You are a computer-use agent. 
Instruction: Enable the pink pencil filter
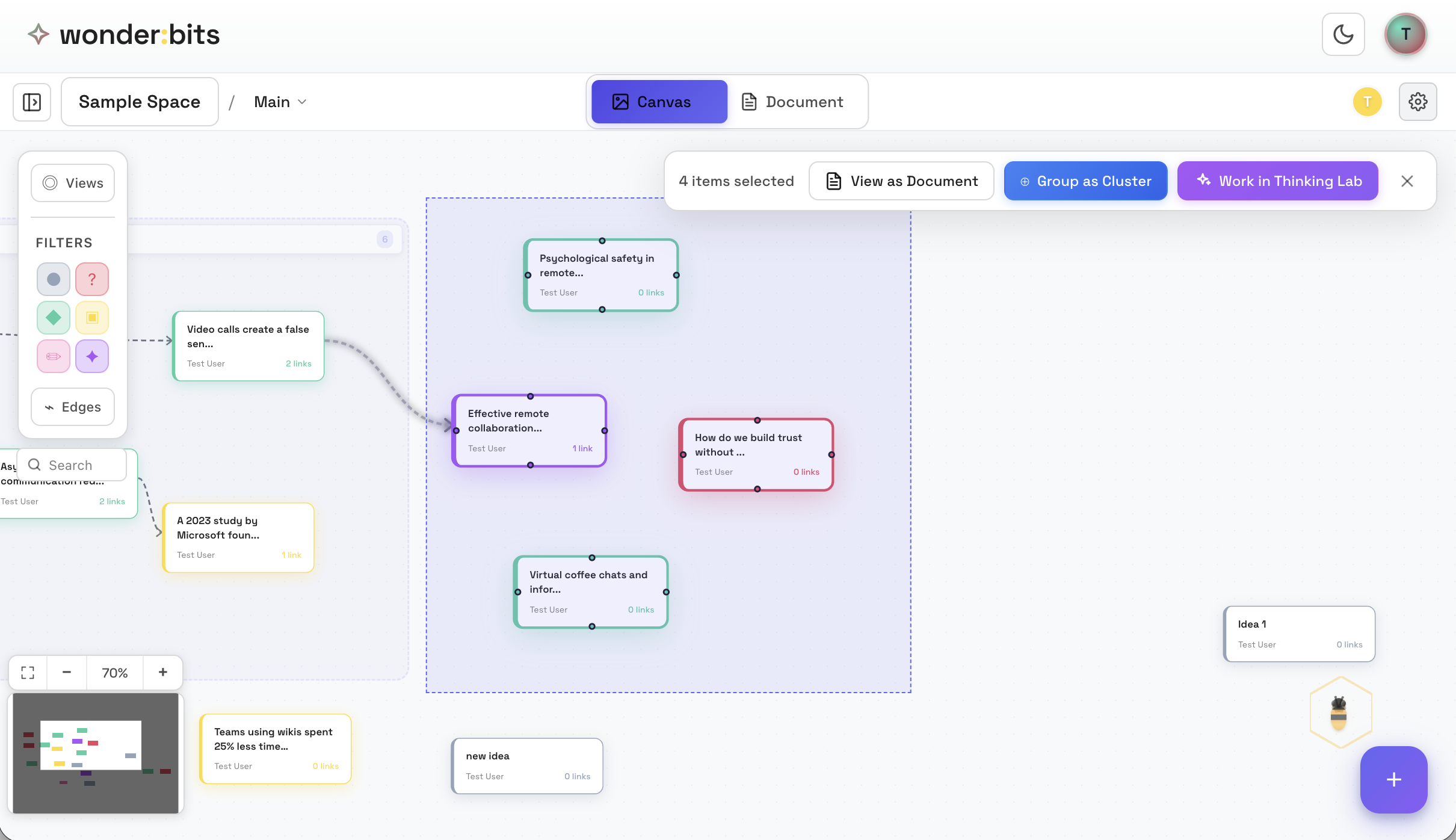pyautogui.click(x=53, y=356)
